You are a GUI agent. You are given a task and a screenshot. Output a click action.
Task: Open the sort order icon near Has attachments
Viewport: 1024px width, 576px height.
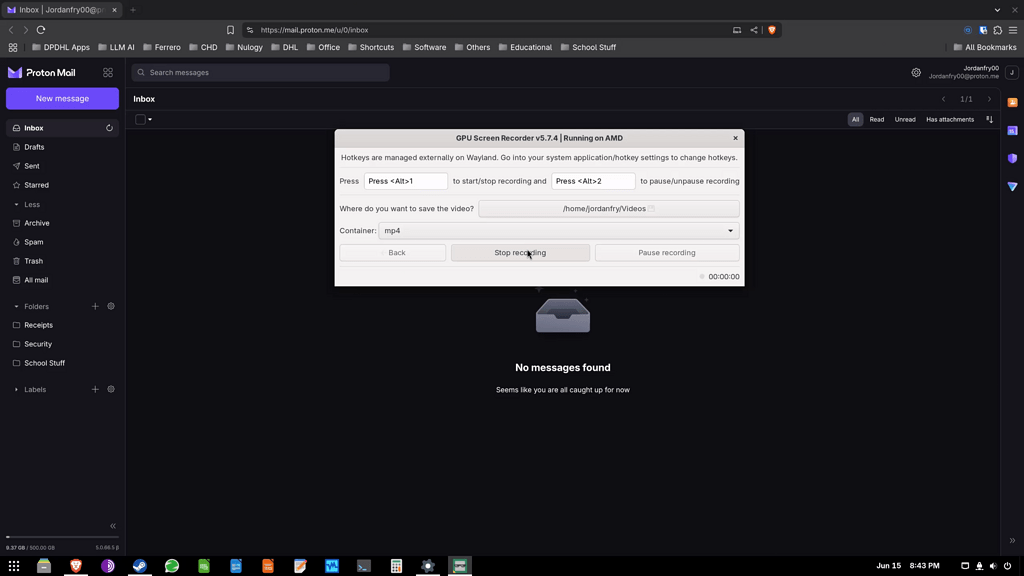point(988,119)
